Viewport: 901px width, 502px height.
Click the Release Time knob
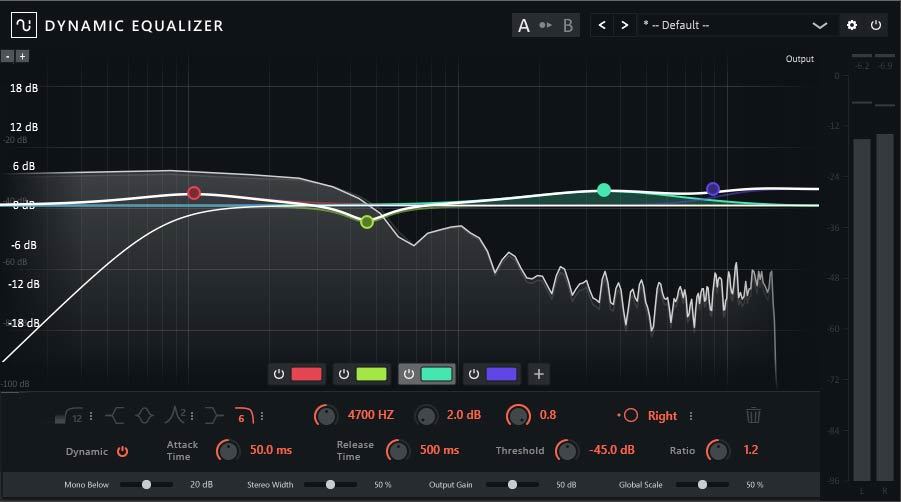398,450
